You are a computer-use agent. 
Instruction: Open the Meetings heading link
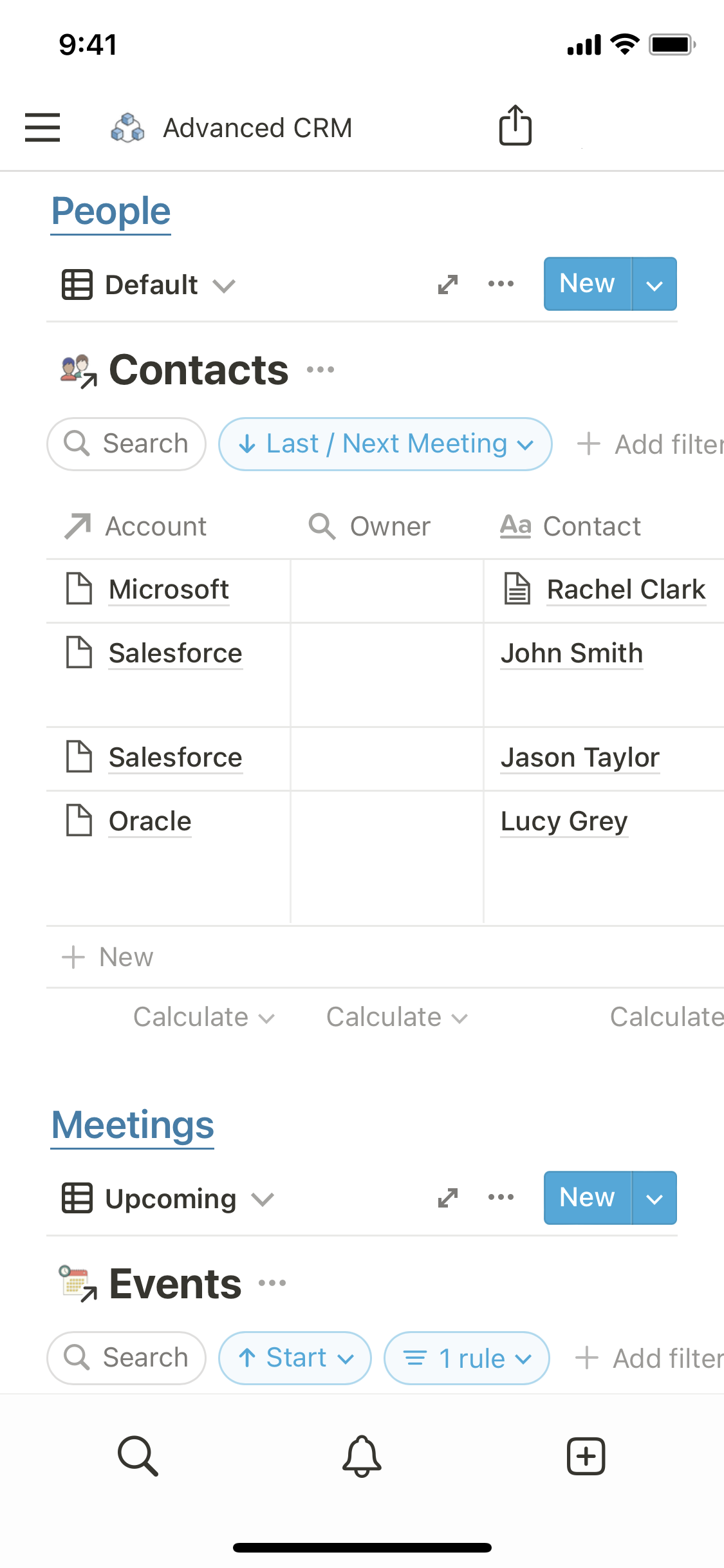(x=133, y=1125)
